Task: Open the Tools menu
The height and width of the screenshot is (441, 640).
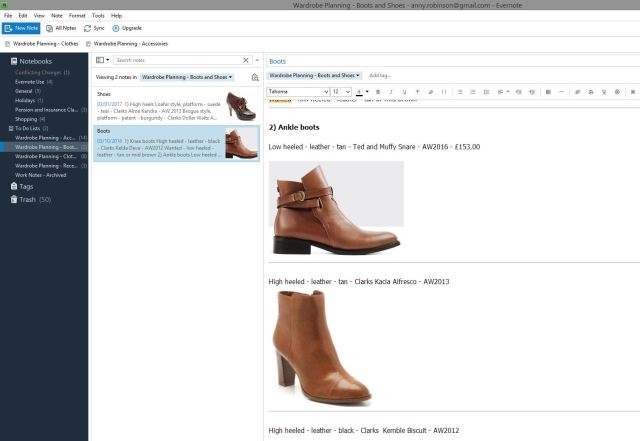Action: point(98,16)
